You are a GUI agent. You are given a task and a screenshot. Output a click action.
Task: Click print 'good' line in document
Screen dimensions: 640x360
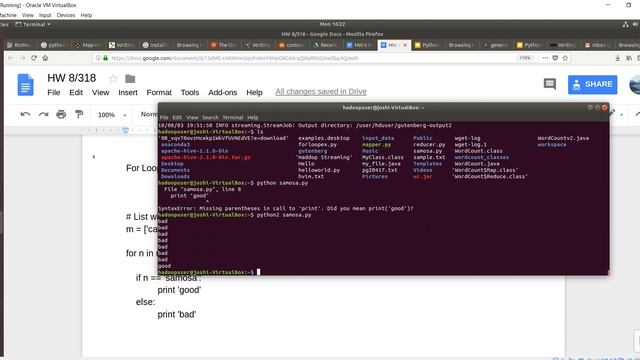(179, 290)
